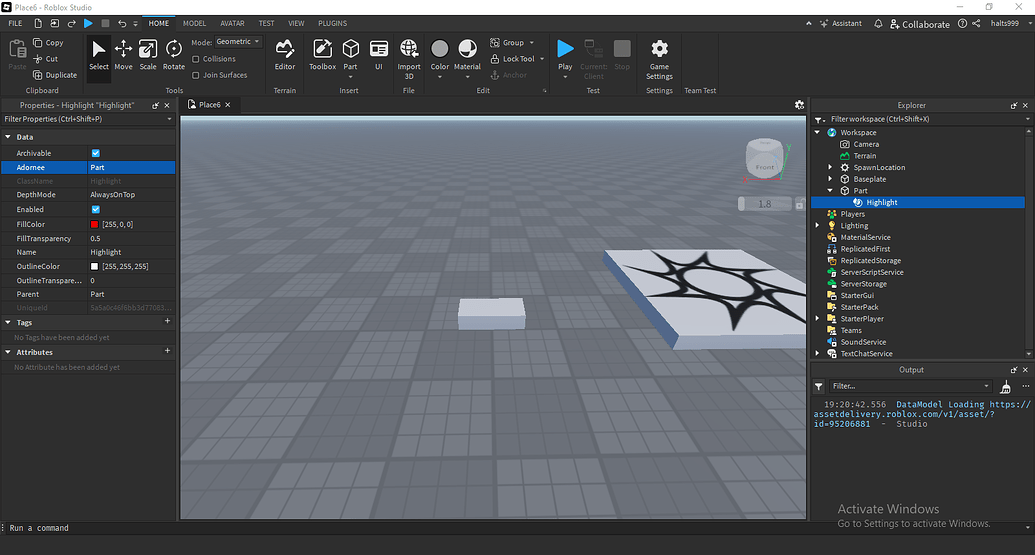Click the OutlineColor white swatch
The width and height of the screenshot is (1035, 555).
[x=94, y=267]
